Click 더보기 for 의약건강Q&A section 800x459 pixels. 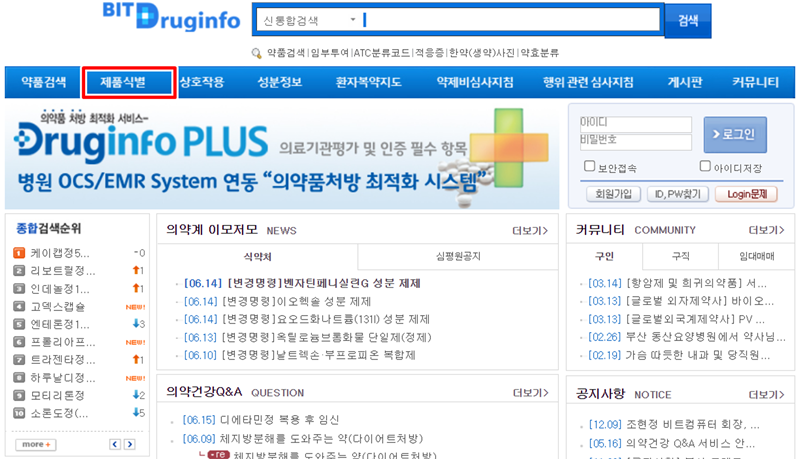click(531, 393)
